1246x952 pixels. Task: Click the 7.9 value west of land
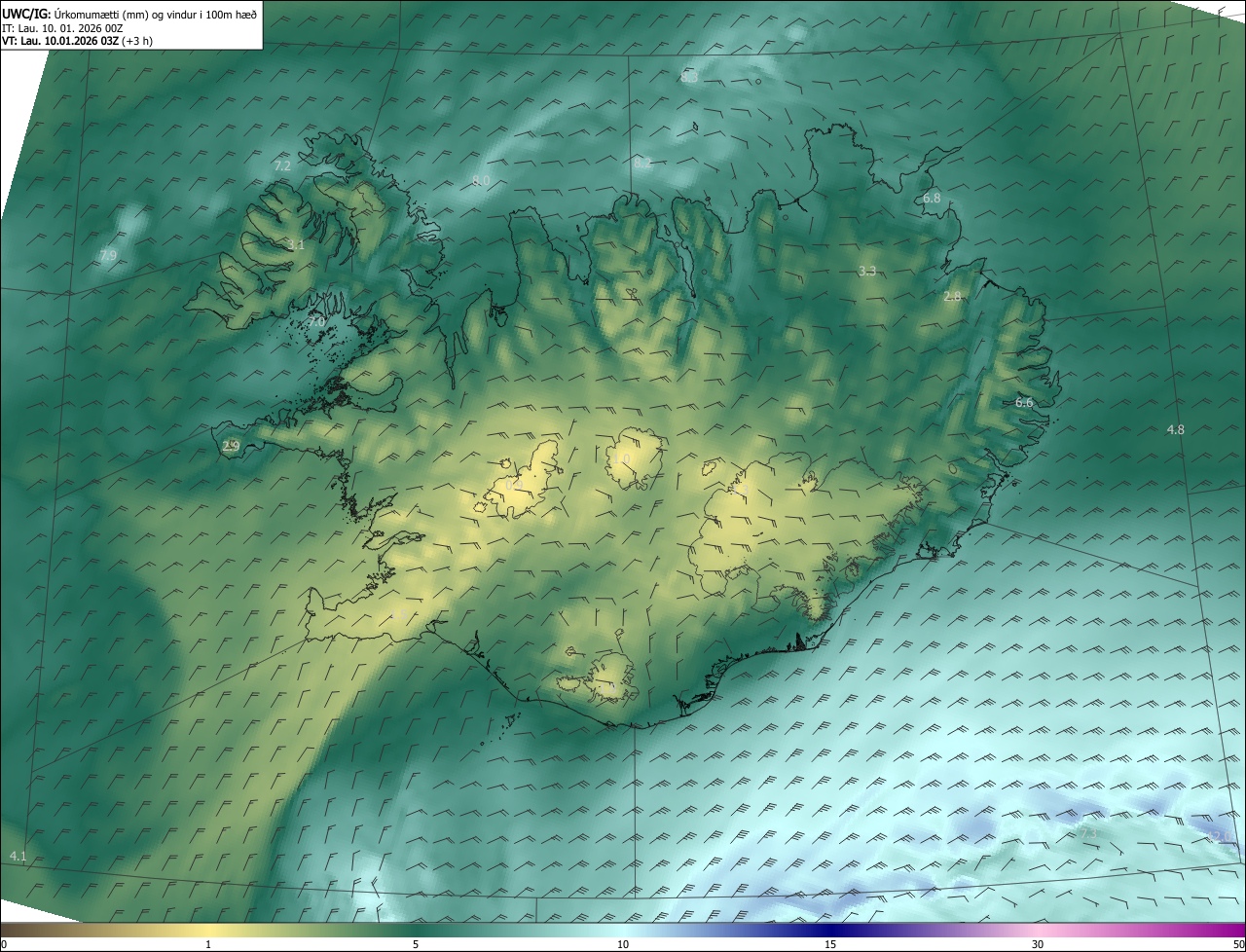pyautogui.click(x=108, y=255)
